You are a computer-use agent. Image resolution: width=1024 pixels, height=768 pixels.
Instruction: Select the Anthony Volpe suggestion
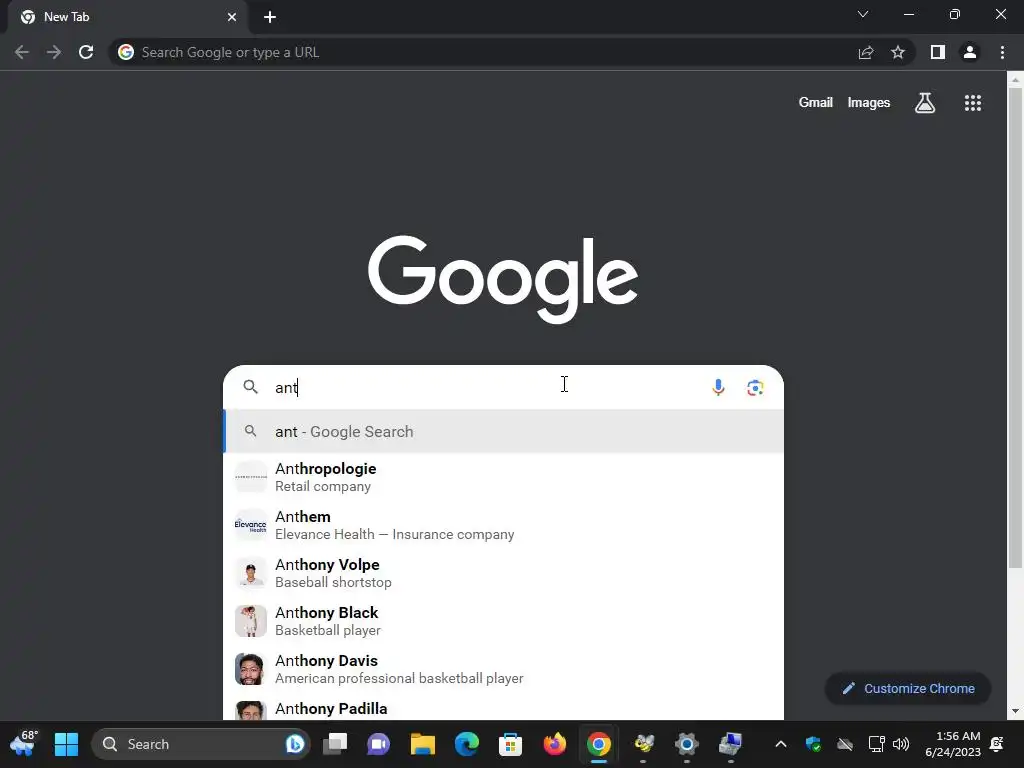(x=504, y=573)
